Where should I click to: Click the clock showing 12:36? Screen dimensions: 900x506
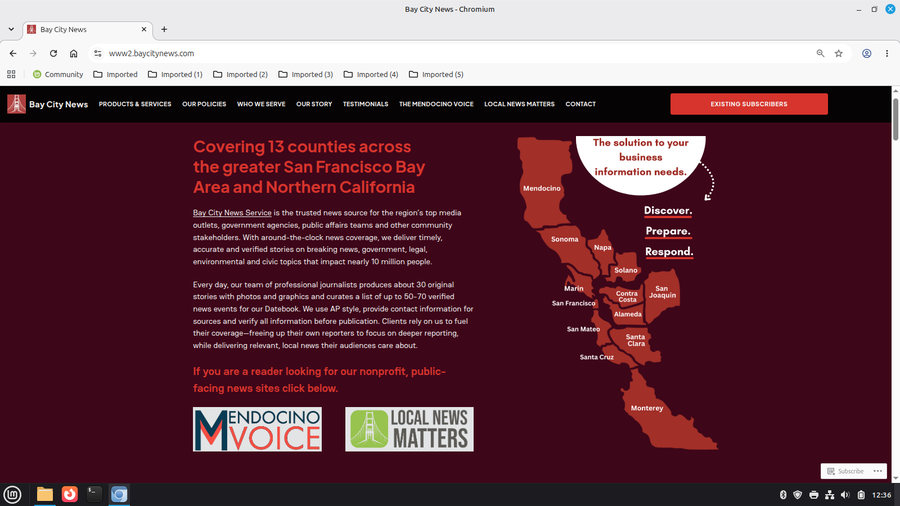click(x=882, y=495)
